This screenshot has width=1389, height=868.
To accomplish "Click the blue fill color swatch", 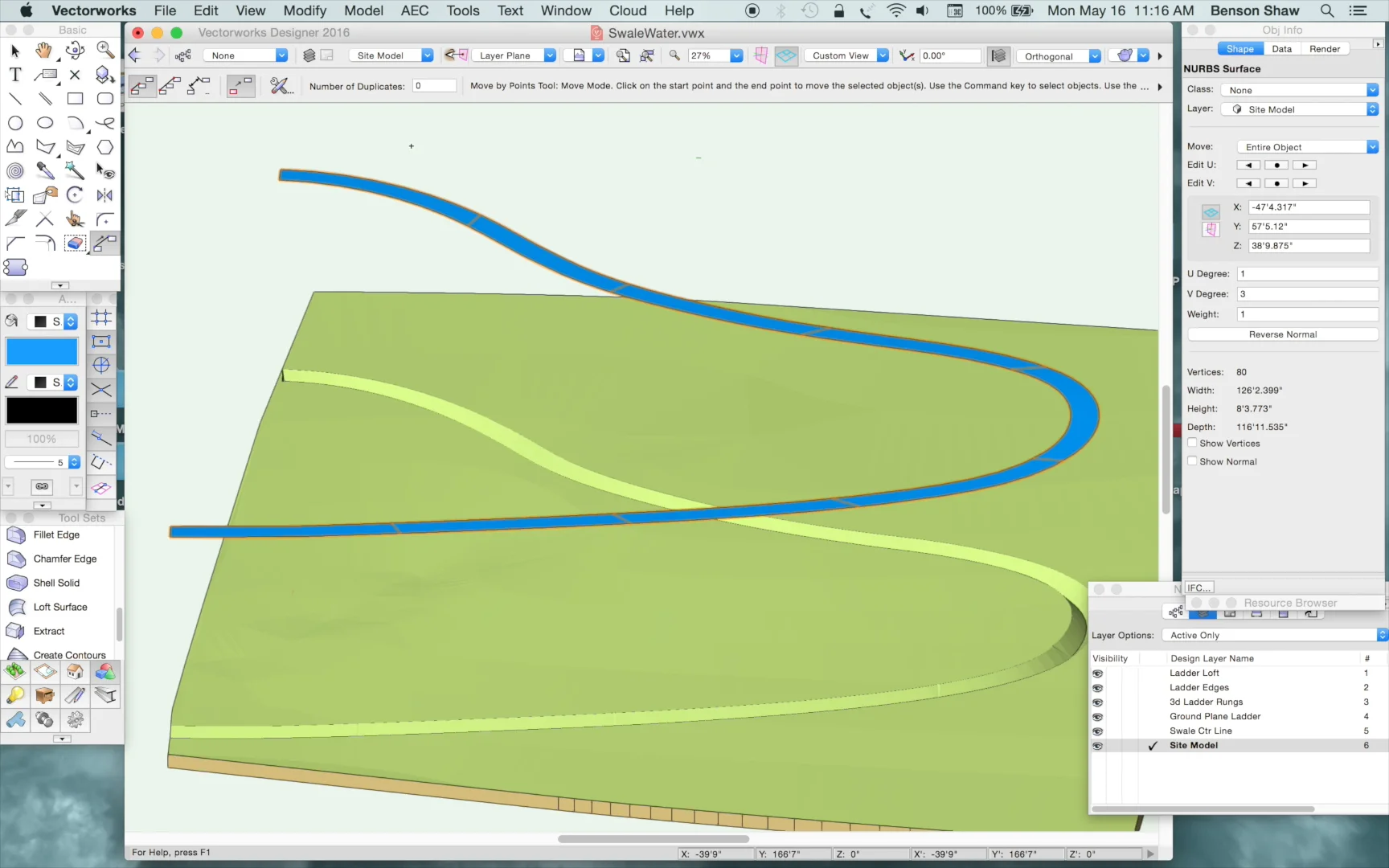I will [x=41, y=351].
